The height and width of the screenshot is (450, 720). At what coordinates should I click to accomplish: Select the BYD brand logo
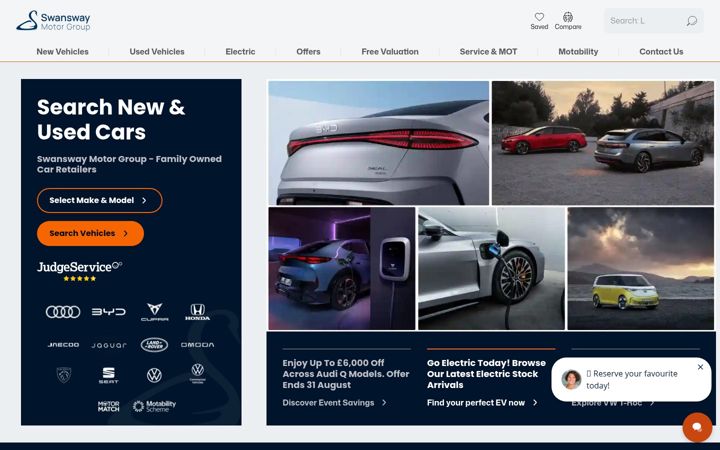tap(108, 312)
